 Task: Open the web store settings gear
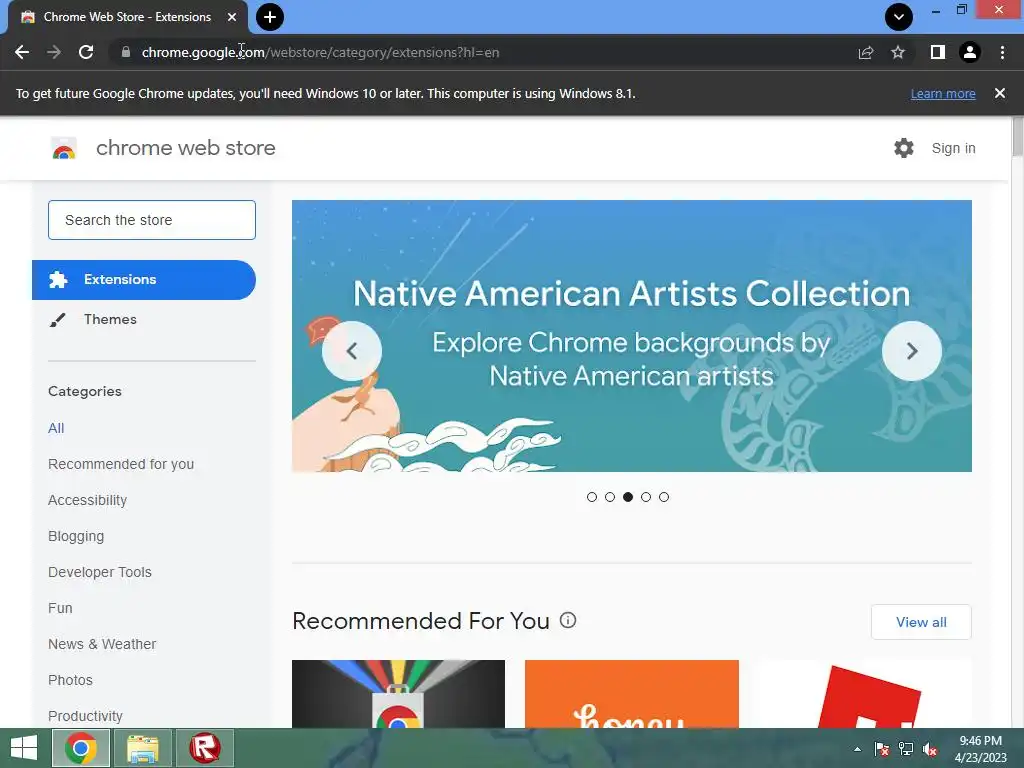click(x=904, y=148)
